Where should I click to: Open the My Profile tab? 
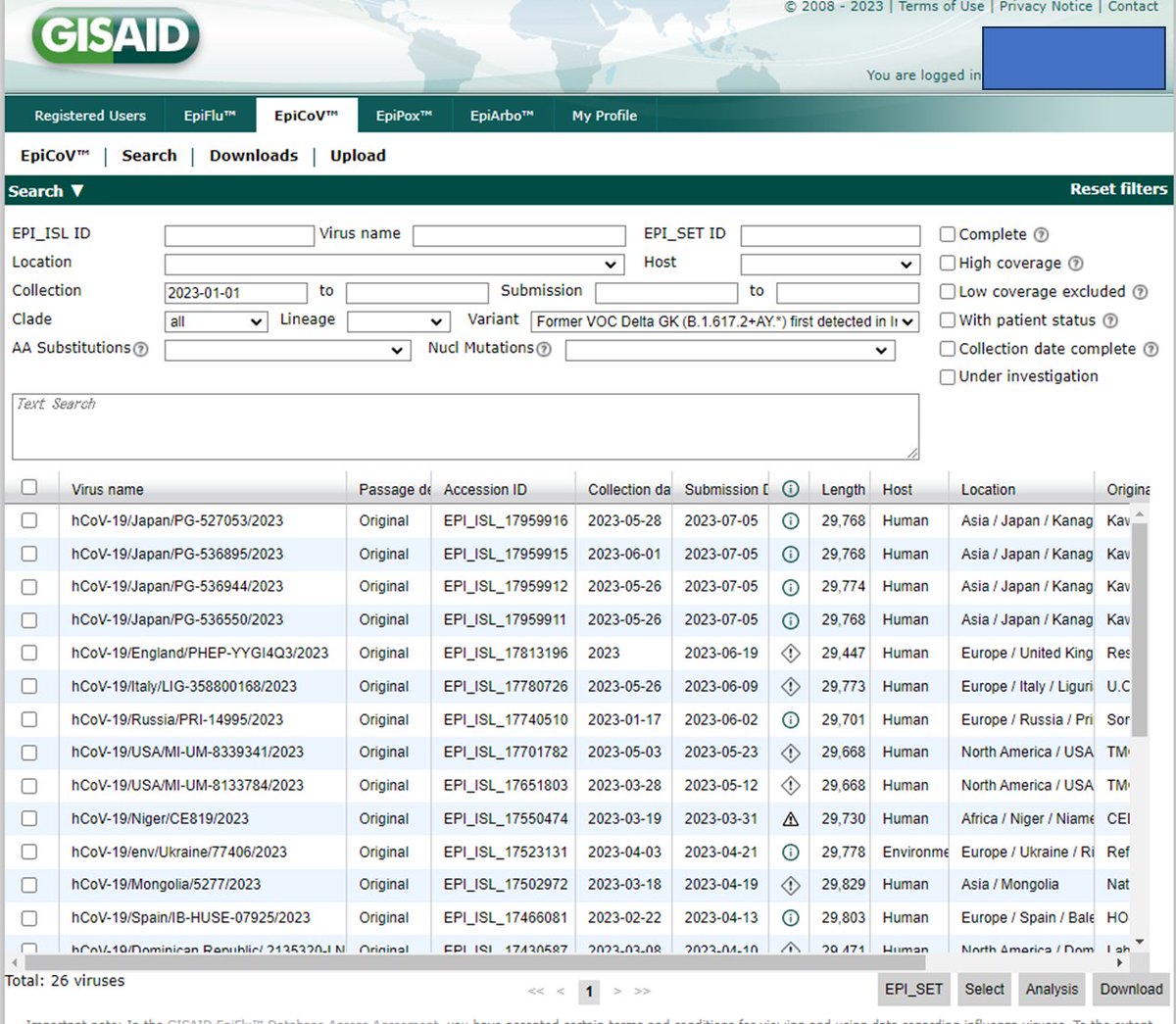605,116
